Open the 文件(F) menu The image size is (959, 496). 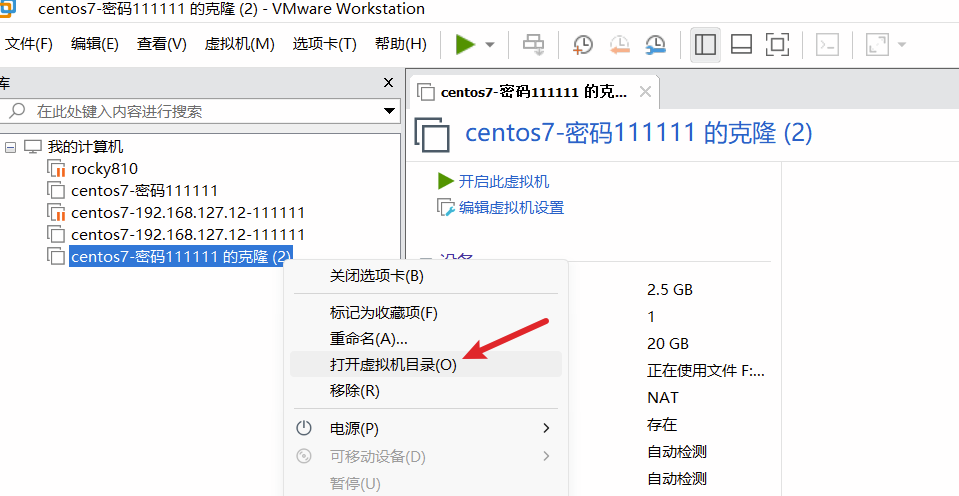click(29, 44)
